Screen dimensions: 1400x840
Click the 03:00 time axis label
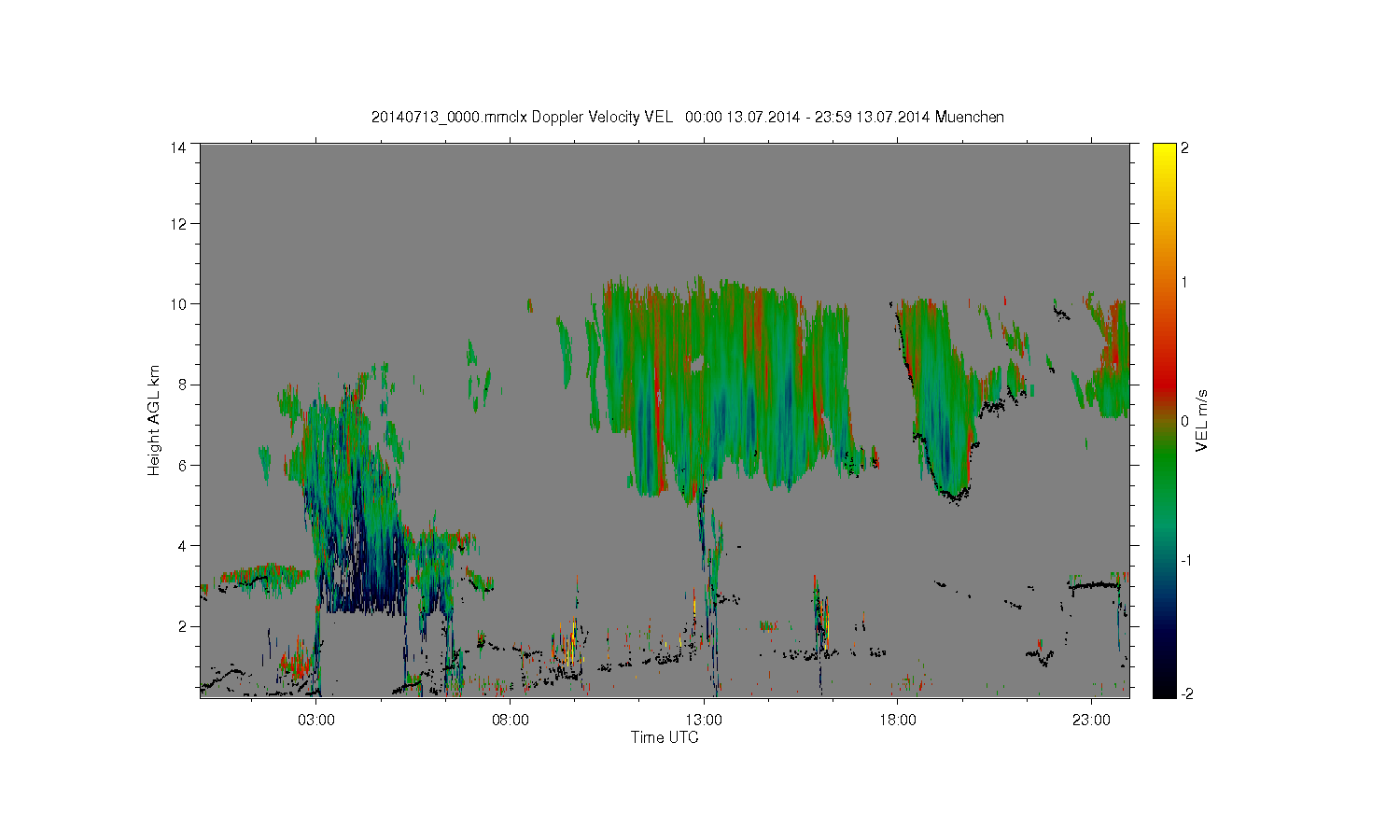click(316, 720)
